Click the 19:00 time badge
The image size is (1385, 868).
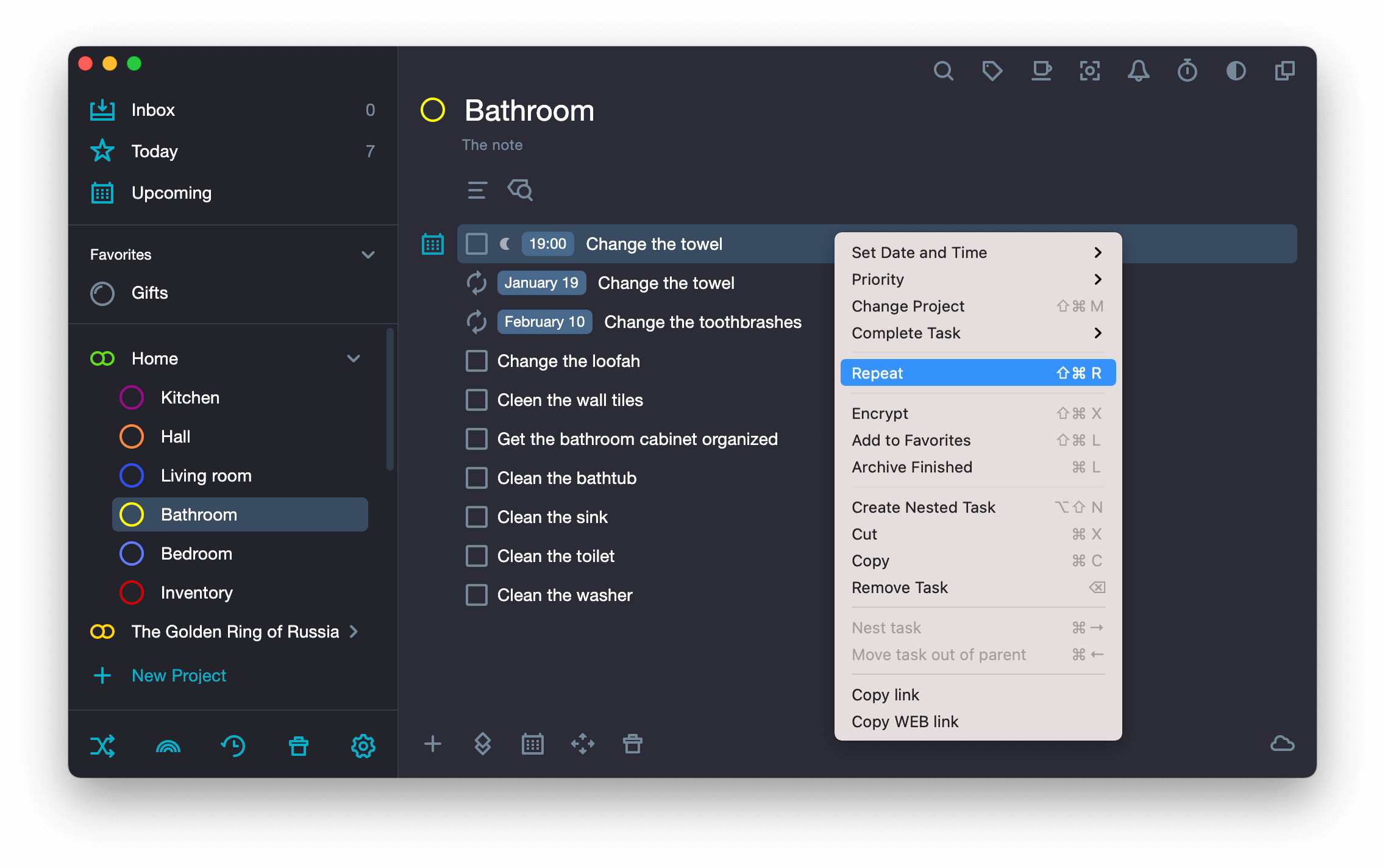click(547, 244)
